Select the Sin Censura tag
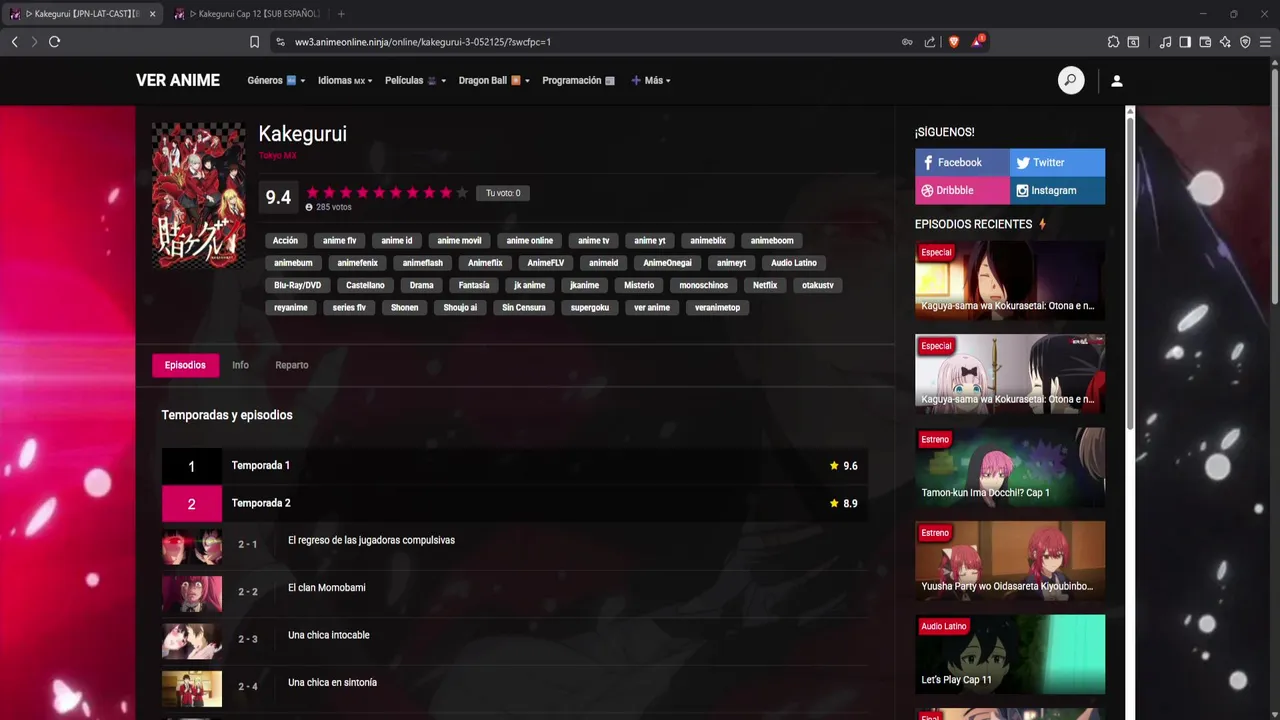This screenshot has width=1280, height=720. point(524,308)
